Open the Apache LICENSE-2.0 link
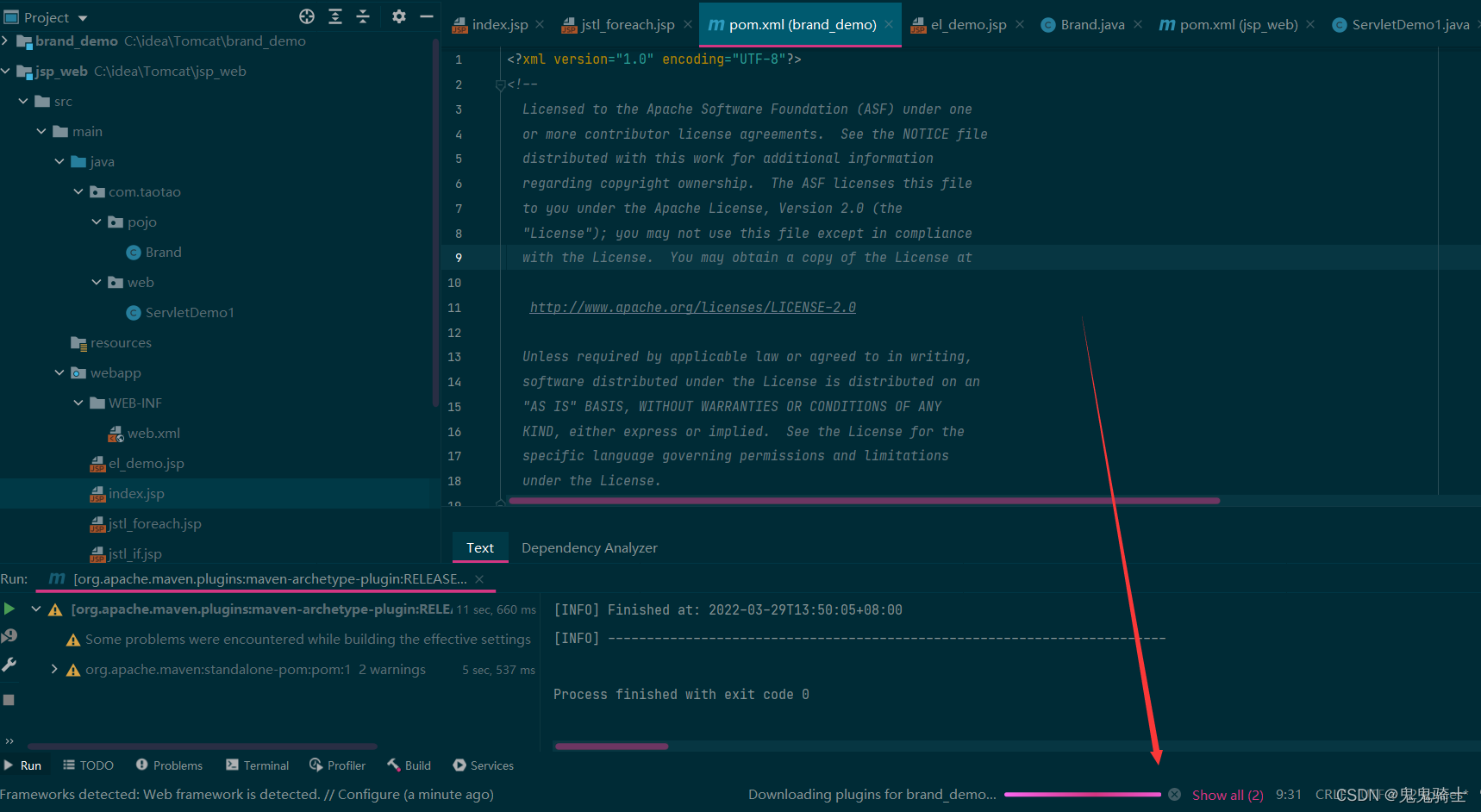 click(693, 308)
